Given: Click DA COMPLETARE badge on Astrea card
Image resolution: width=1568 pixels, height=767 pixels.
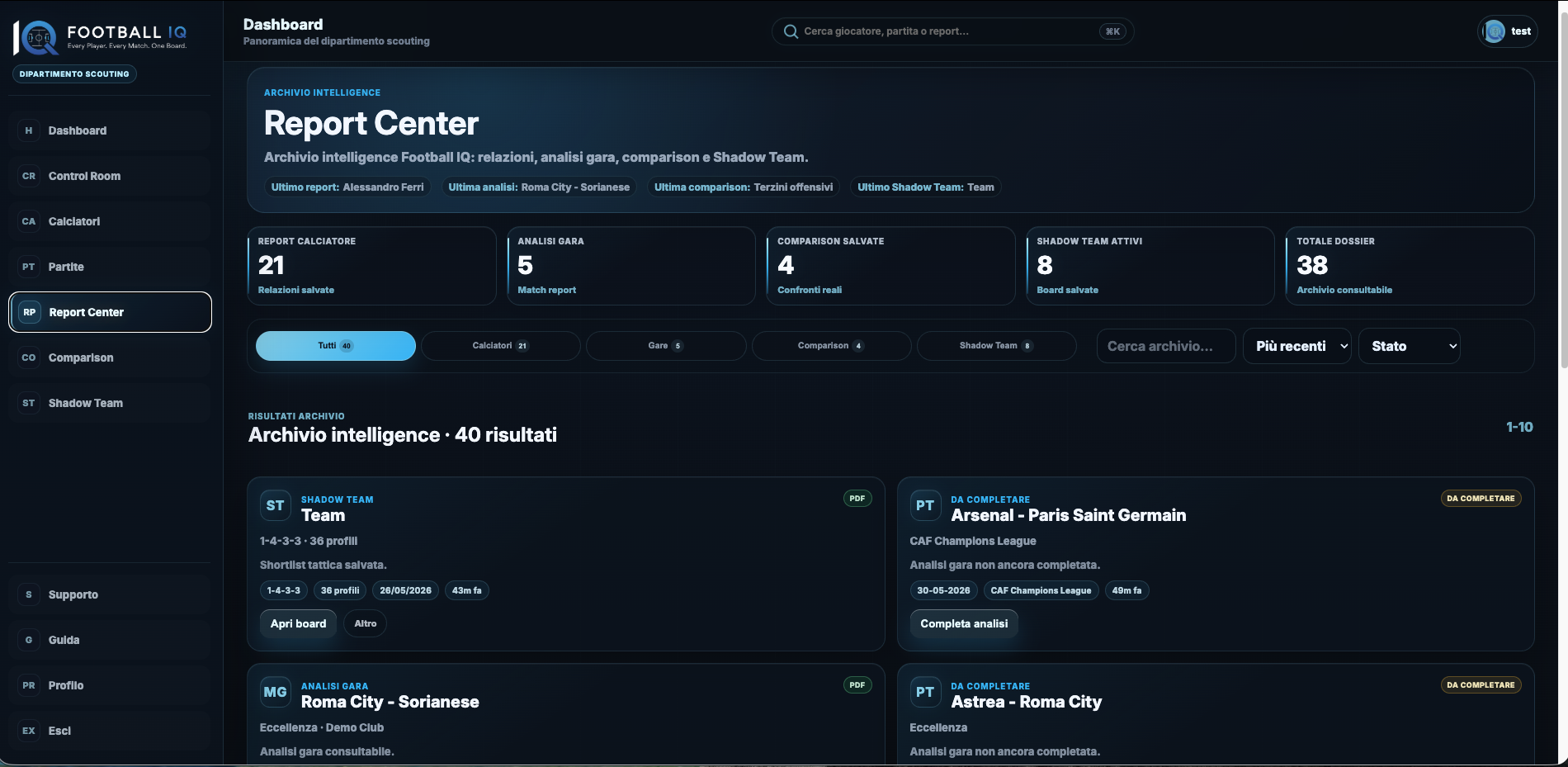Looking at the screenshot, I should point(1481,685).
